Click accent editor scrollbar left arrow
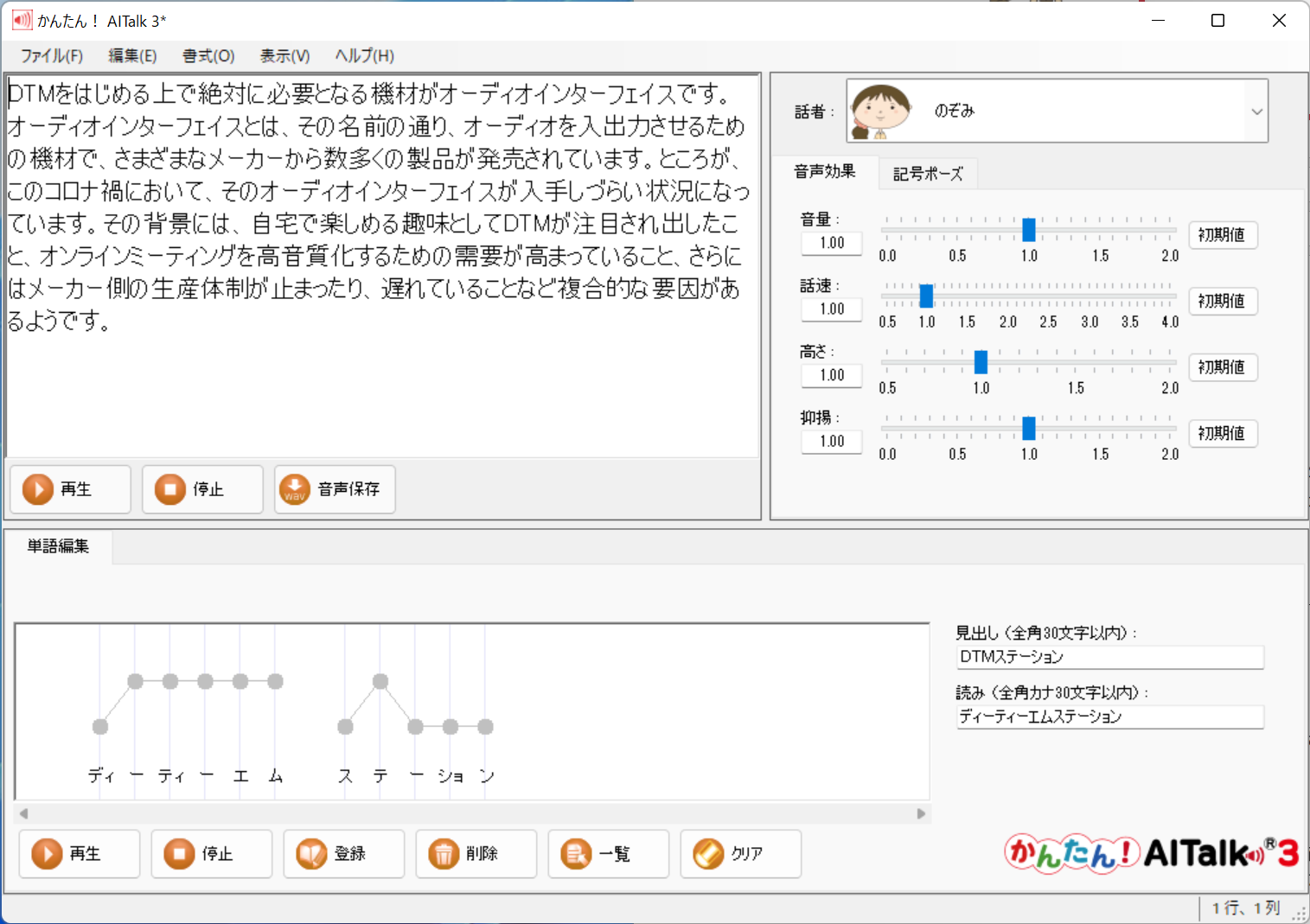 click(x=23, y=813)
